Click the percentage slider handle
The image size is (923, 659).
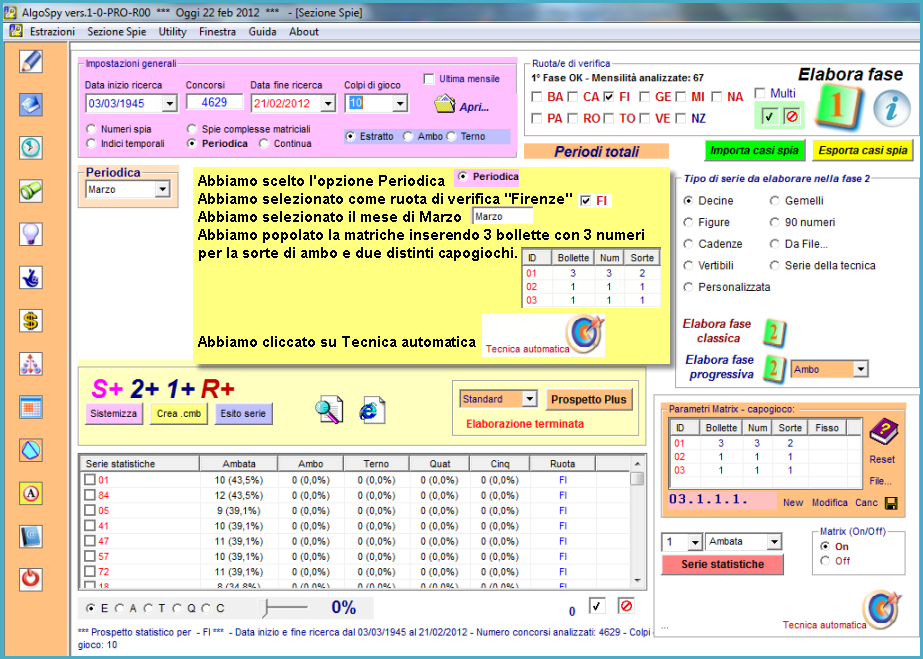[x=265, y=608]
